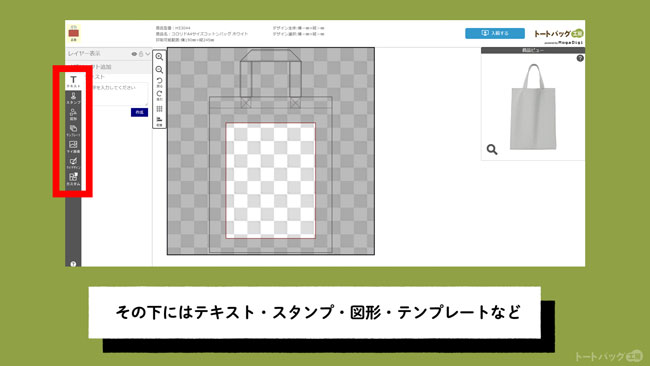Redo the last action
Screen dimensions: 650x366
(x=159, y=95)
